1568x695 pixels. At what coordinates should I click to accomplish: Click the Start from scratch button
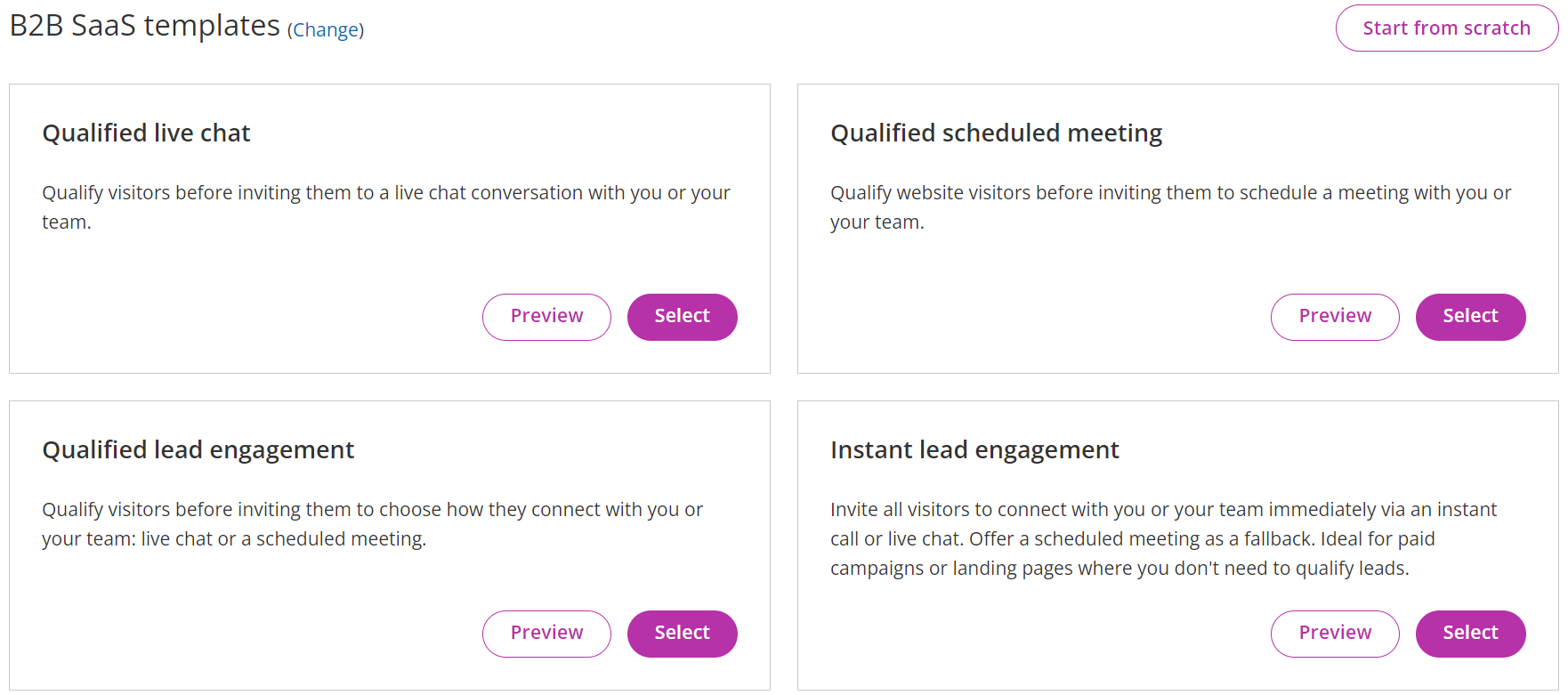click(1446, 28)
